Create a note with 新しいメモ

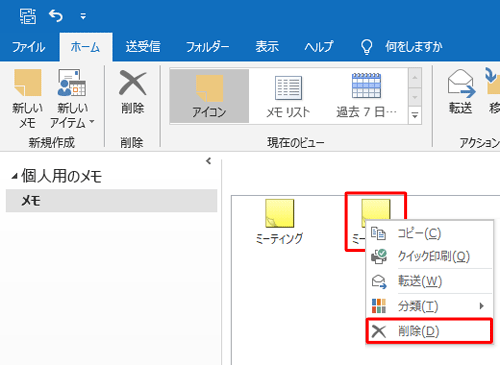tap(28, 99)
